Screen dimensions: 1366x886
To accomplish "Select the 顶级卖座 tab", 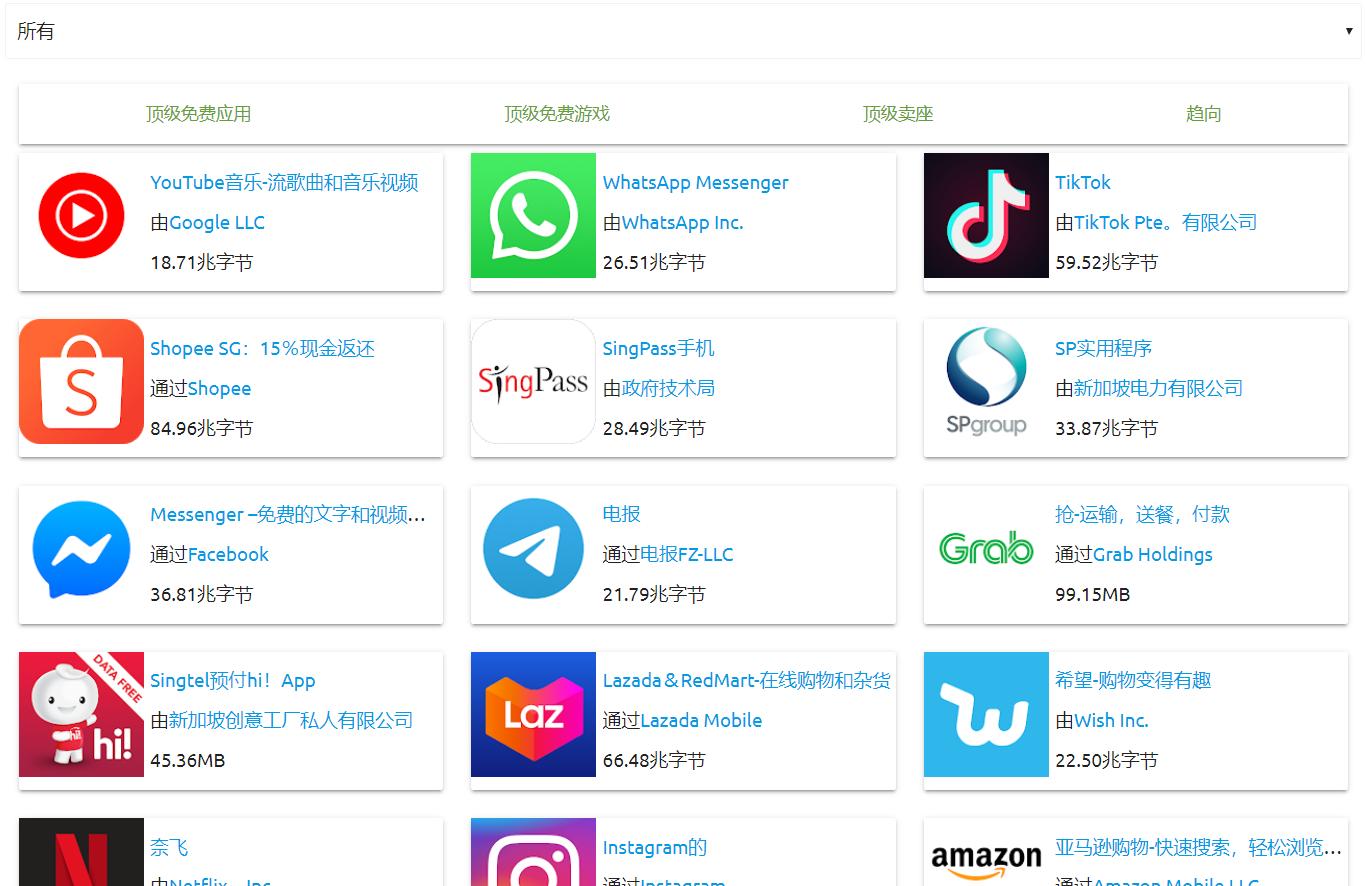I will pyautogui.click(x=897, y=113).
